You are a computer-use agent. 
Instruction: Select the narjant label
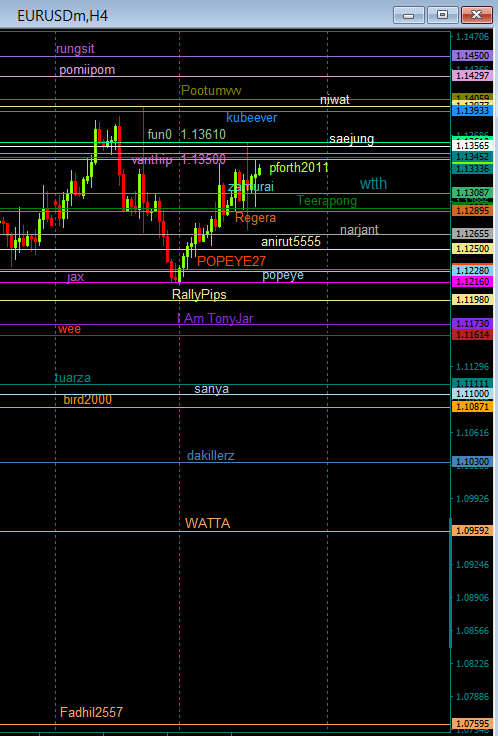click(x=359, y=230)
